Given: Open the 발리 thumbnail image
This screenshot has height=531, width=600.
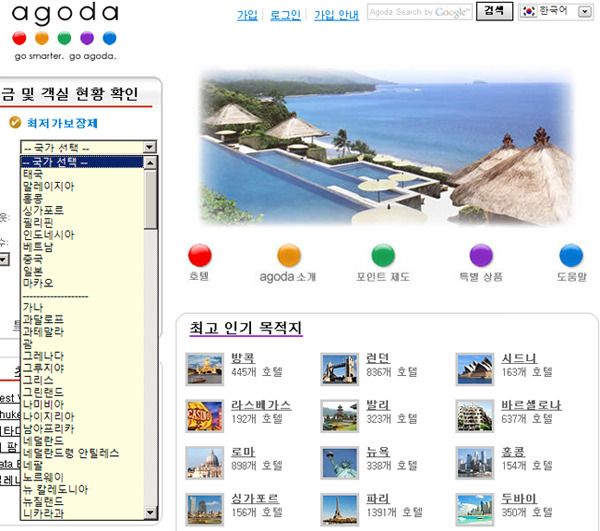Looking at the screenshot, I should tap(340, 416).
